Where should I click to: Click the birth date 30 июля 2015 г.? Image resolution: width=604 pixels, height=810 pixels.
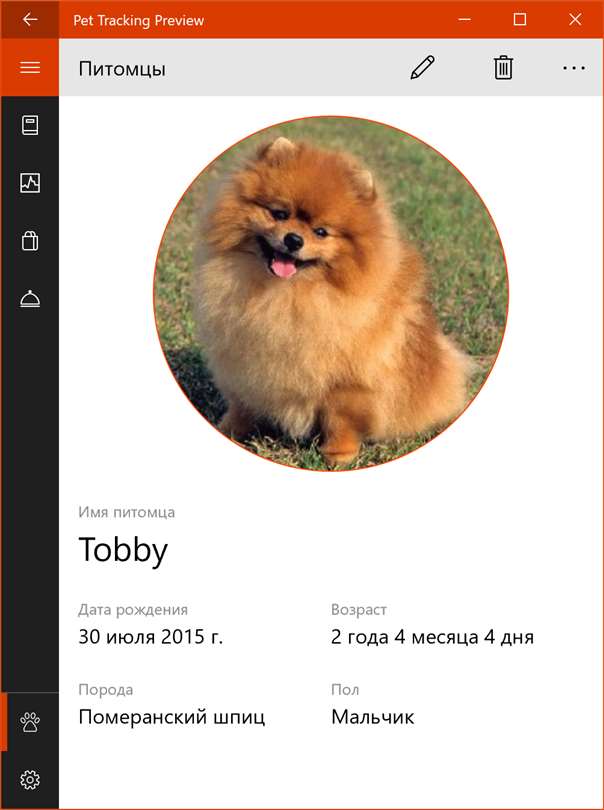pyautogui.click(x=150, y=637)
